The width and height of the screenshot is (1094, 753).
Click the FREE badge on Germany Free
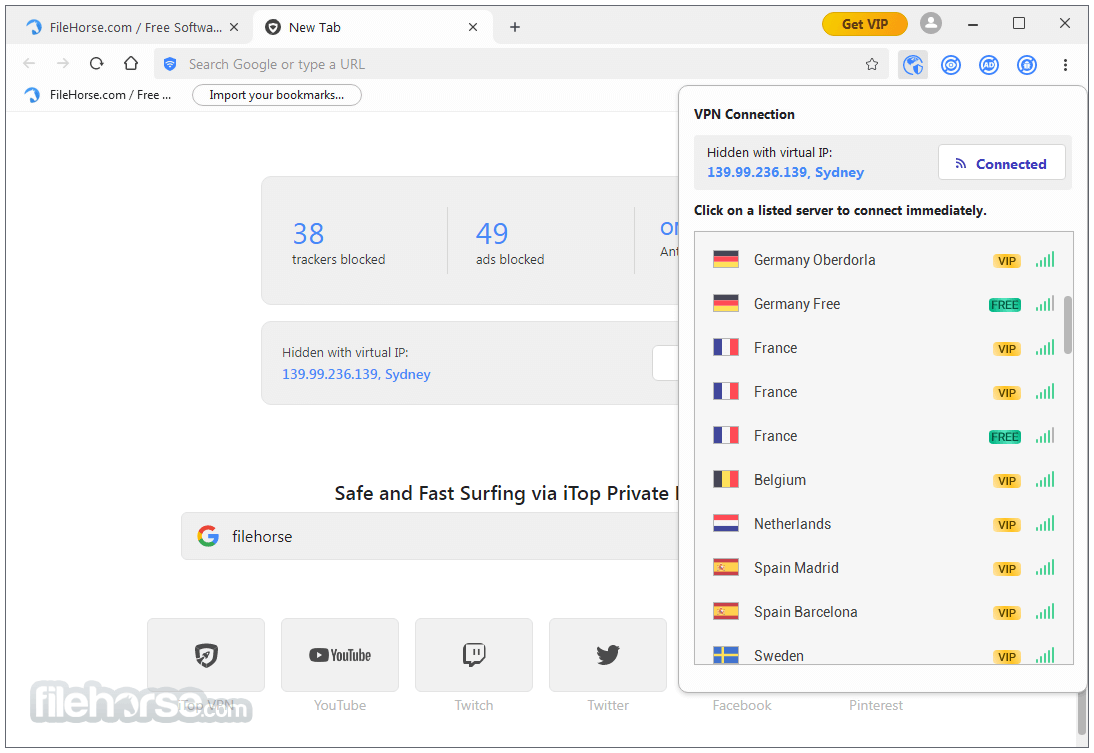1005,305
